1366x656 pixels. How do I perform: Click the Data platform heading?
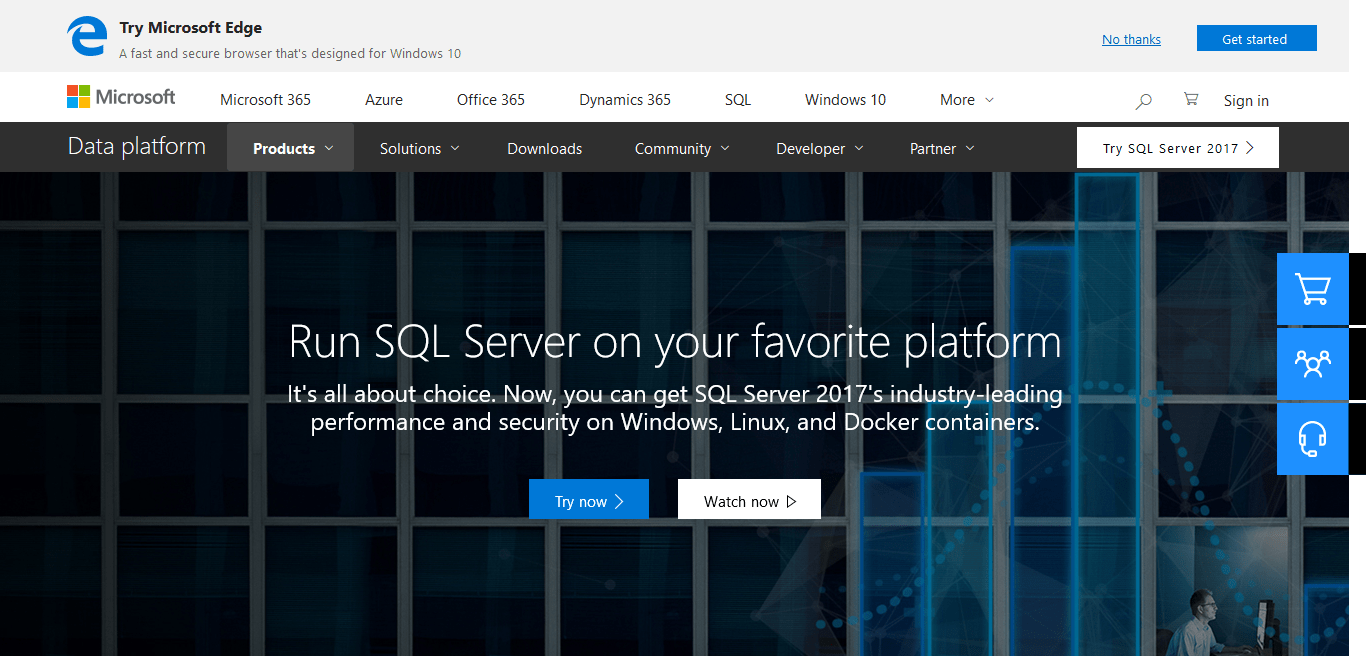136,146
